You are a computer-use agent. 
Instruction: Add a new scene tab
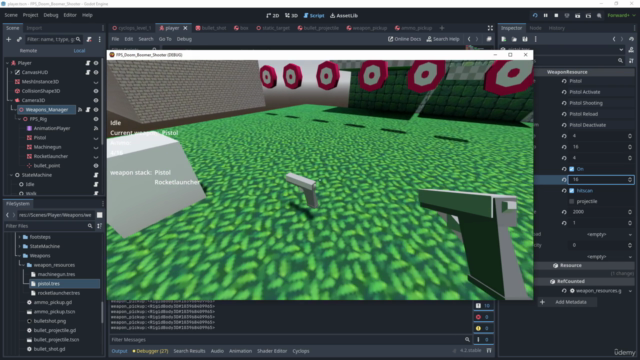(442, 28)
